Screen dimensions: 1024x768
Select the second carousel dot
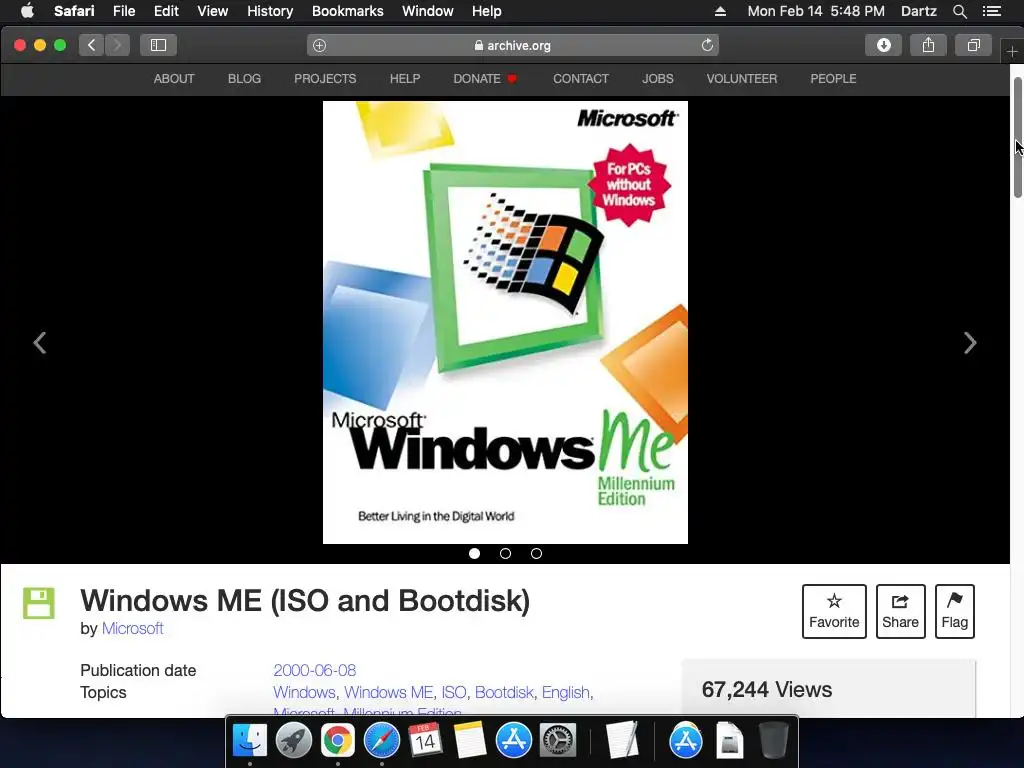505,554
